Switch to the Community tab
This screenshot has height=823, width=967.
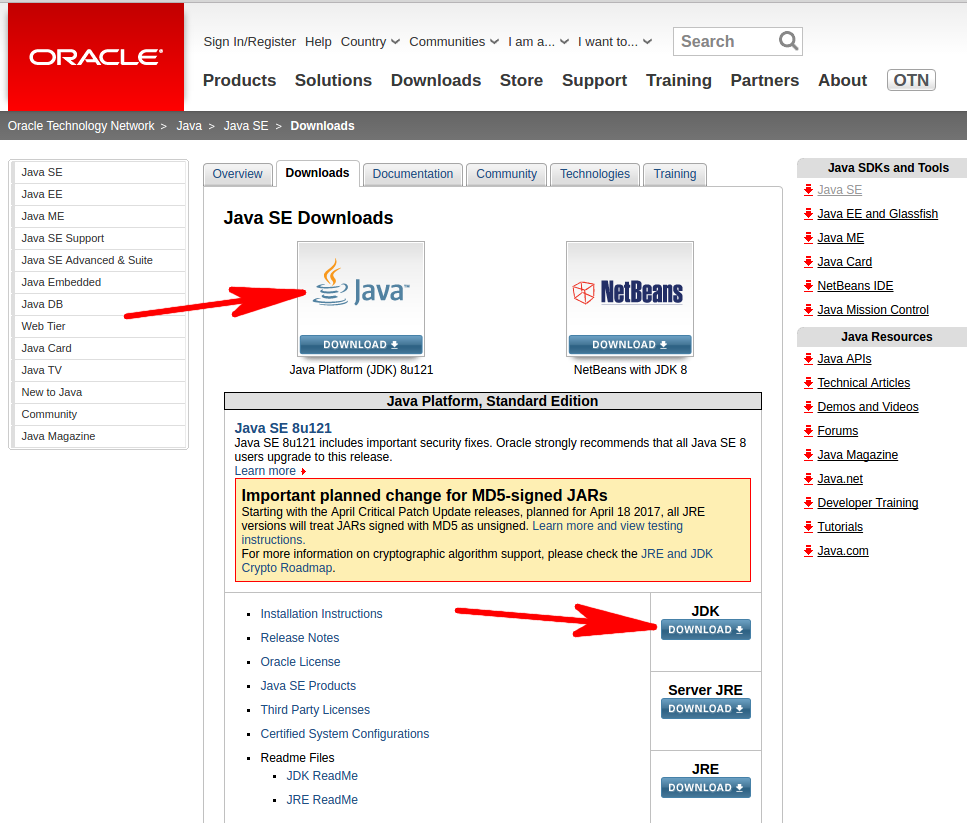(506, 174)
